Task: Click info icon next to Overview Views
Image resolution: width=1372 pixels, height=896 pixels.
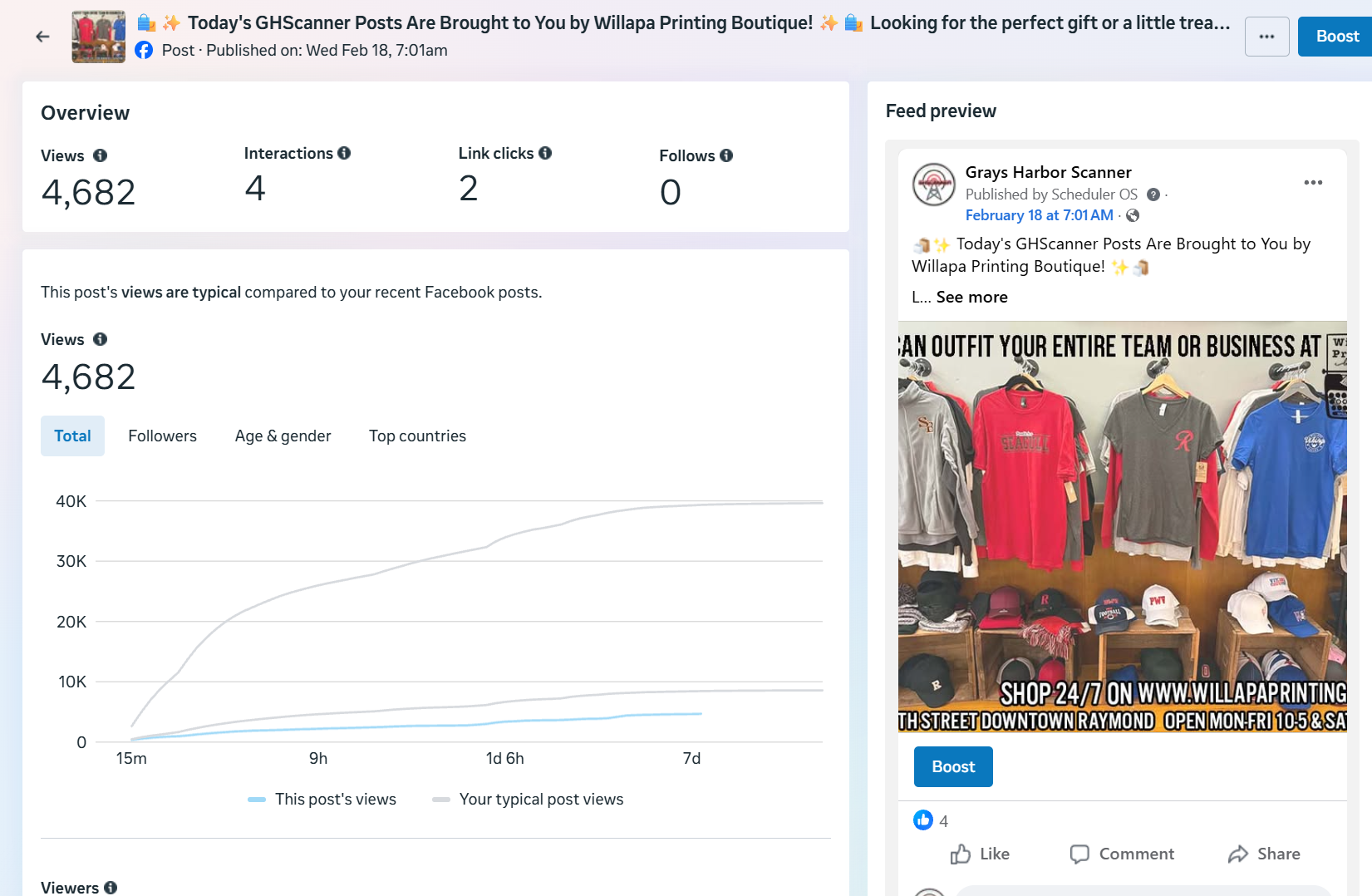Action: tap(100, 155)
